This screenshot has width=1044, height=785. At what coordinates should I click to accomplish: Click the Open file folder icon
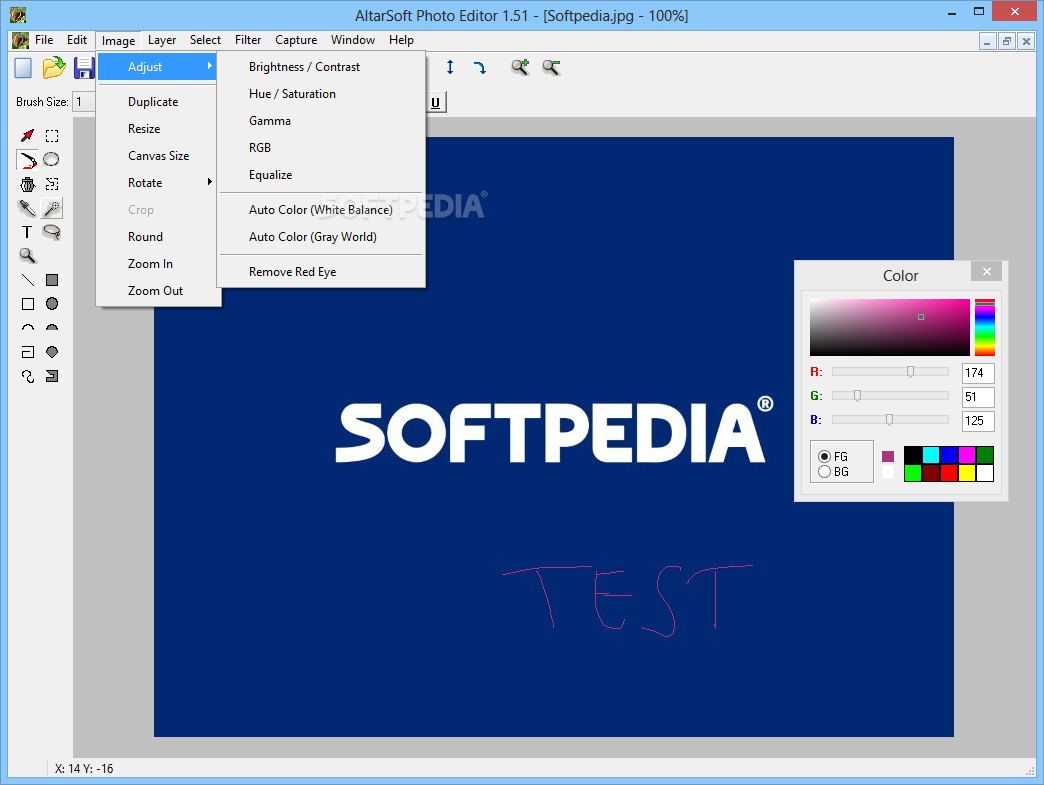[x=54, y=68]
